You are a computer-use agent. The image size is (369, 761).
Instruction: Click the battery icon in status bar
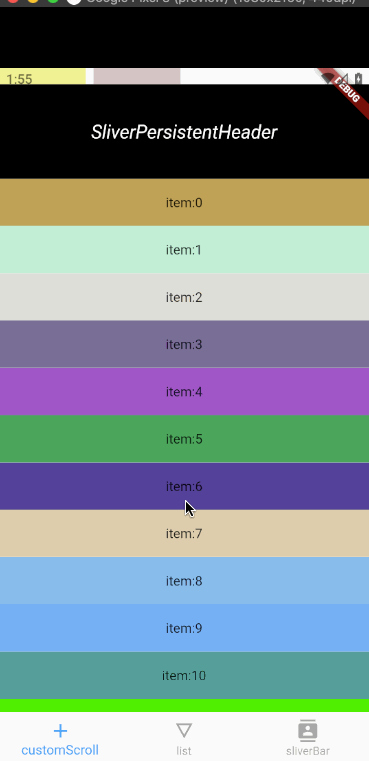pyautogui.click(x=358, y=78)
